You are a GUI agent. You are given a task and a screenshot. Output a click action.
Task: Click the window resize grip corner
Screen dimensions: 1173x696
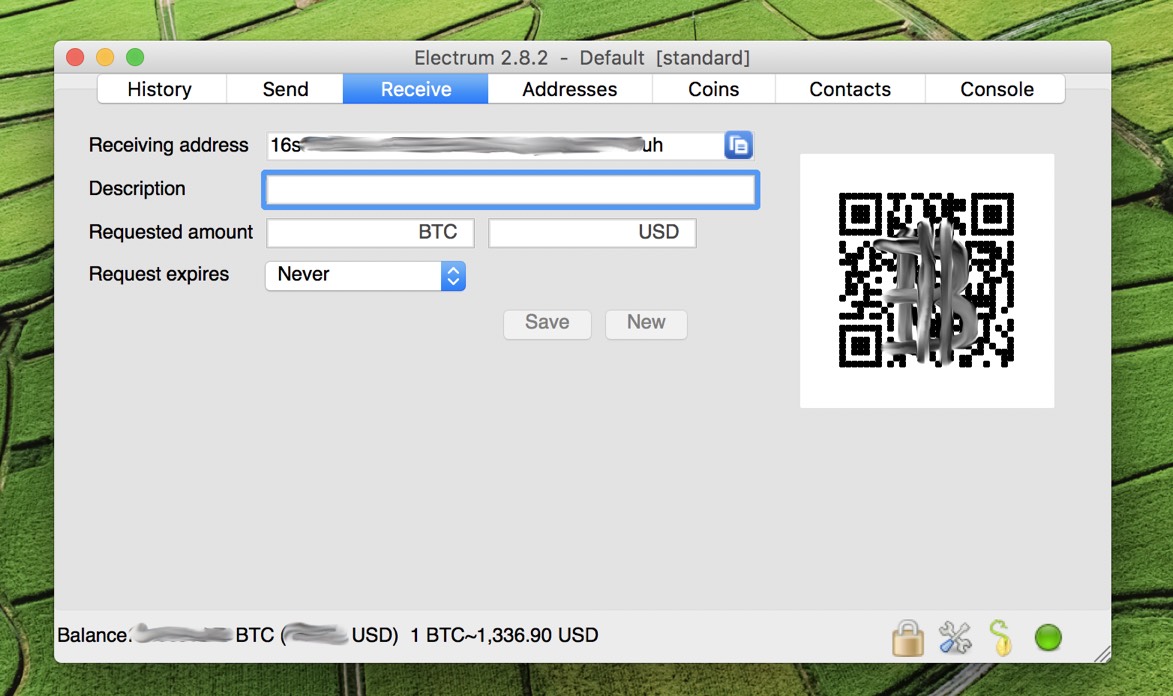tap(1102, 654)
